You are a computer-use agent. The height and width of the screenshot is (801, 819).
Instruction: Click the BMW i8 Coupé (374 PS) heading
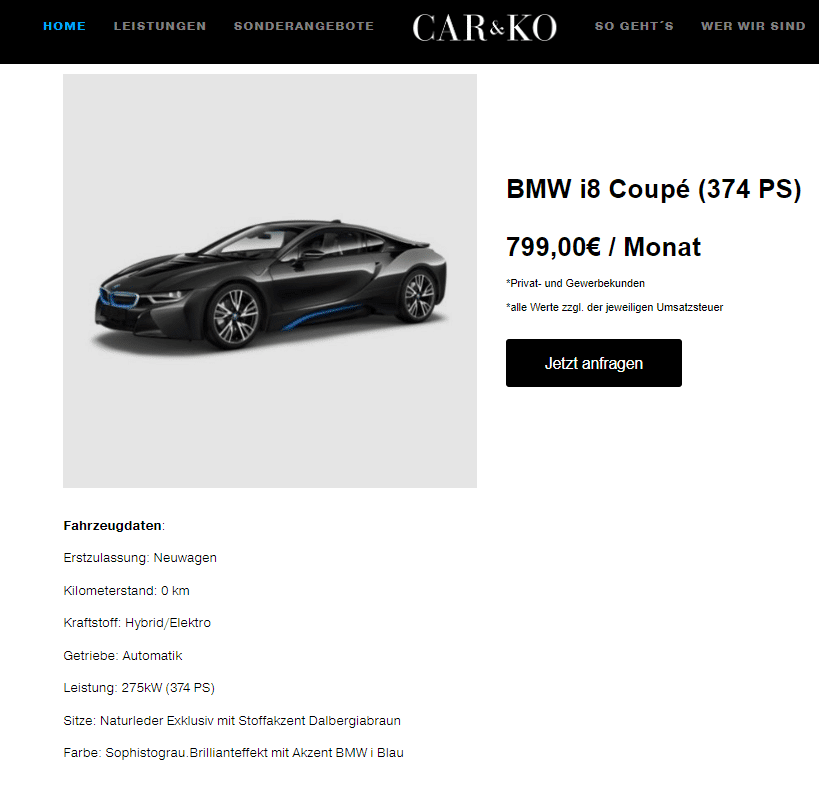tap(653, 189)
